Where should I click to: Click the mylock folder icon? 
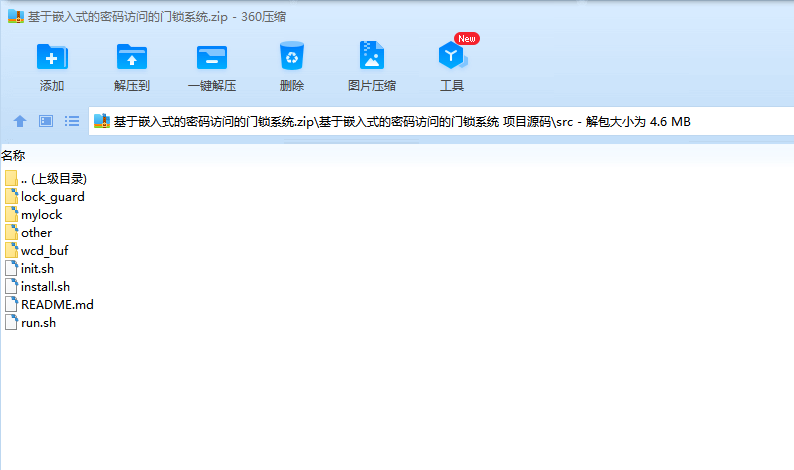click(12, 215)
